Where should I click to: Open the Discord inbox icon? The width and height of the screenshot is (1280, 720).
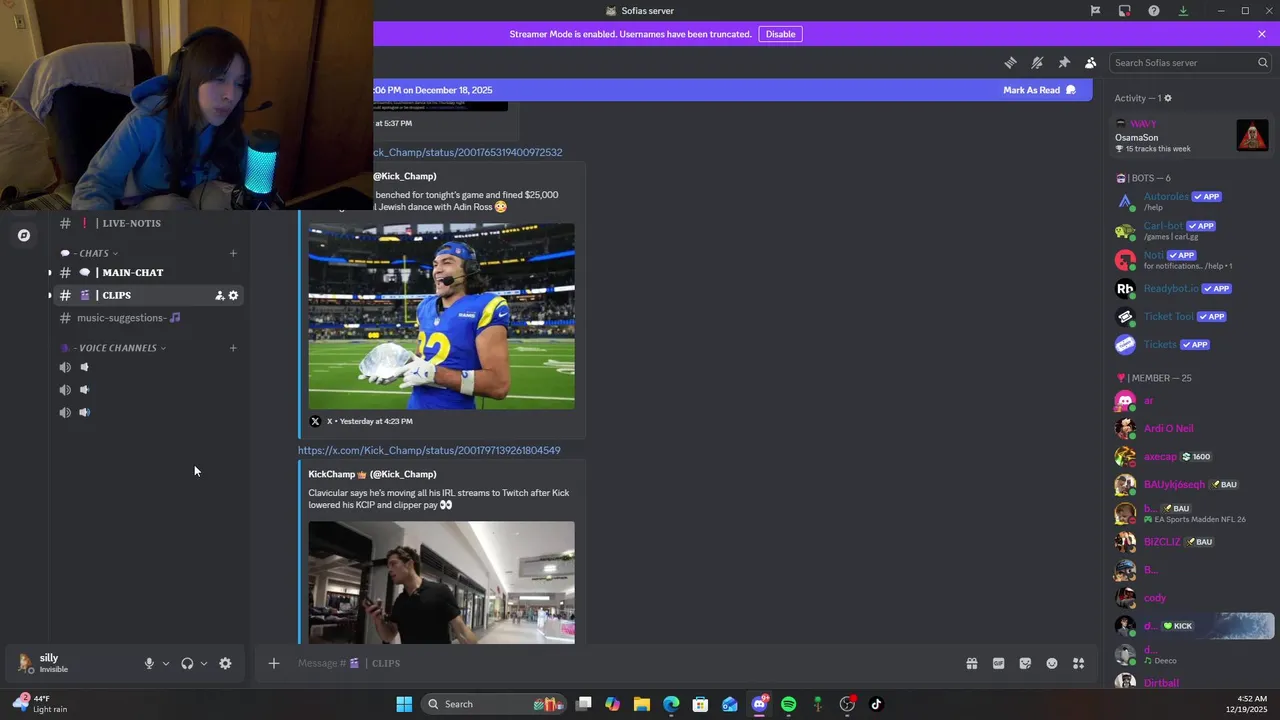[1124, 11]
